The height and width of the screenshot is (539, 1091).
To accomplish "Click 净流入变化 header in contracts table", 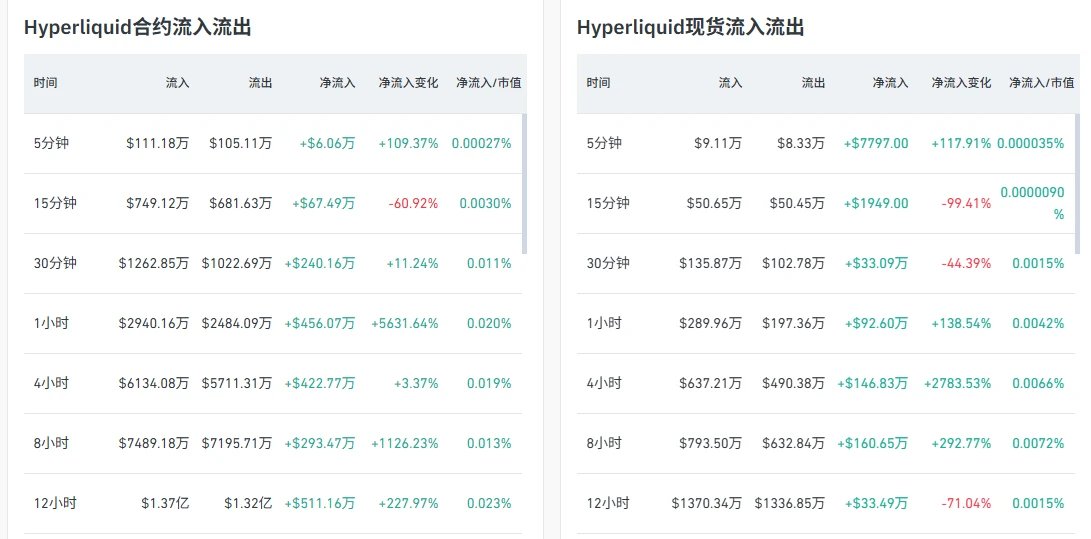I will [x=408, y=83].
